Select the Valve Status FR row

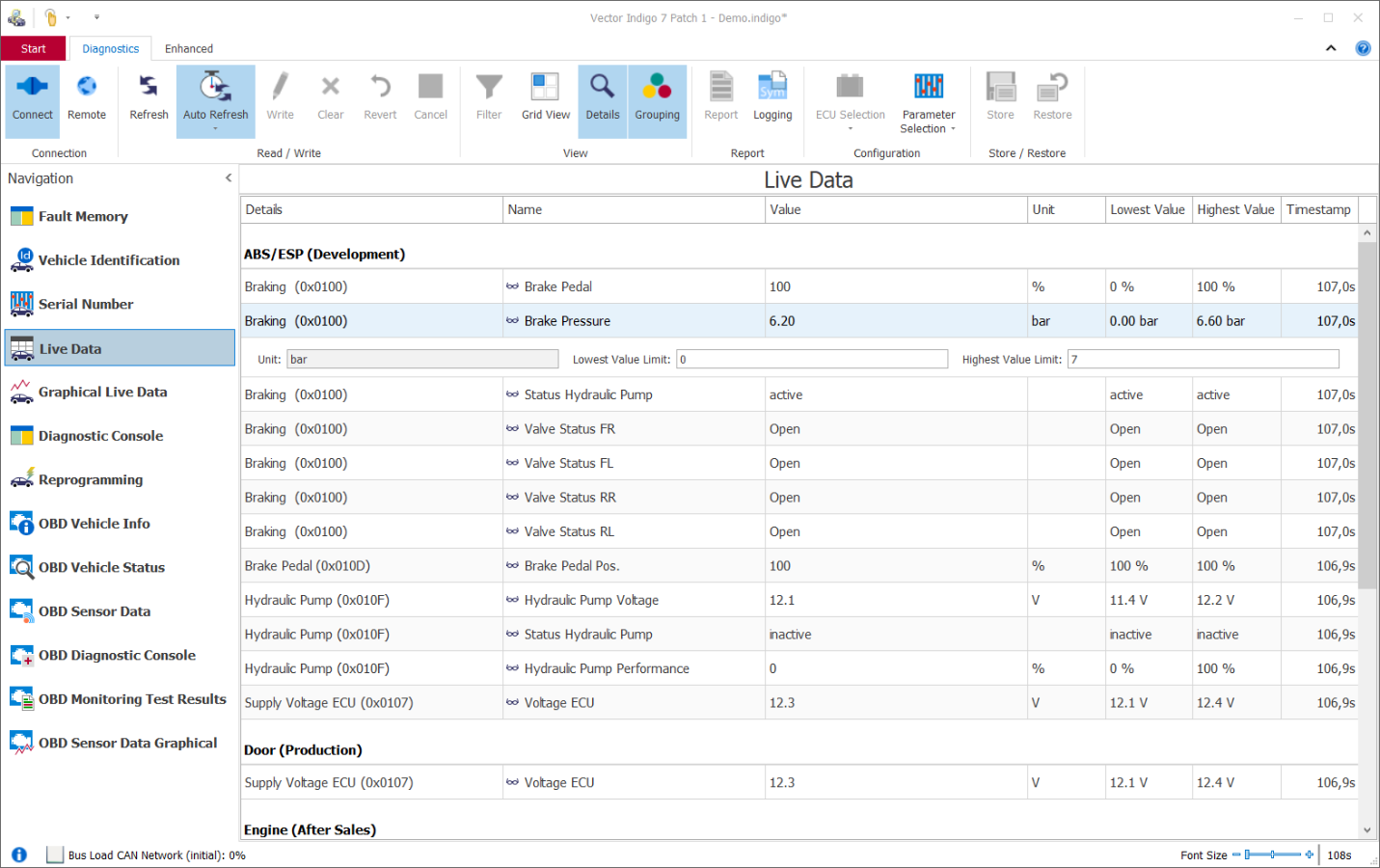tap(798, 429)
